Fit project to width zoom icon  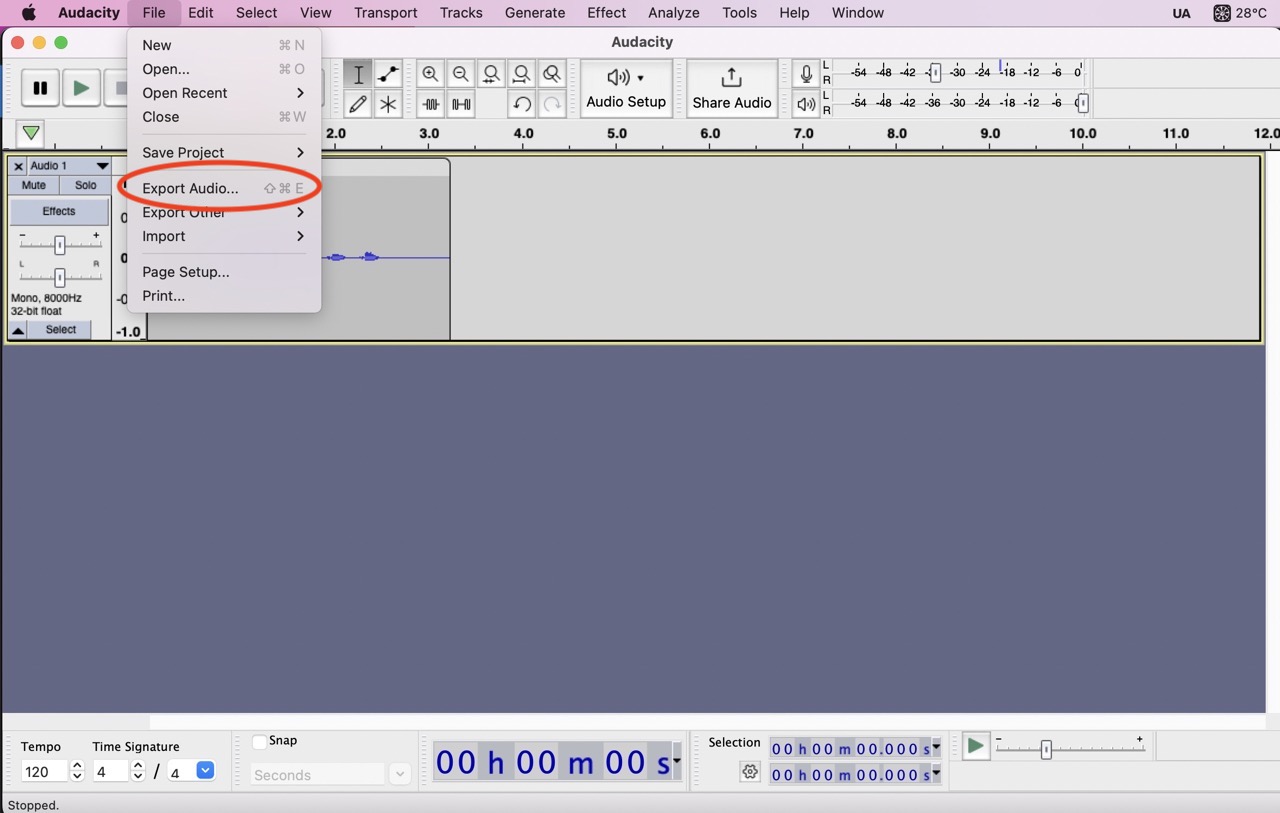coord(522,75)
